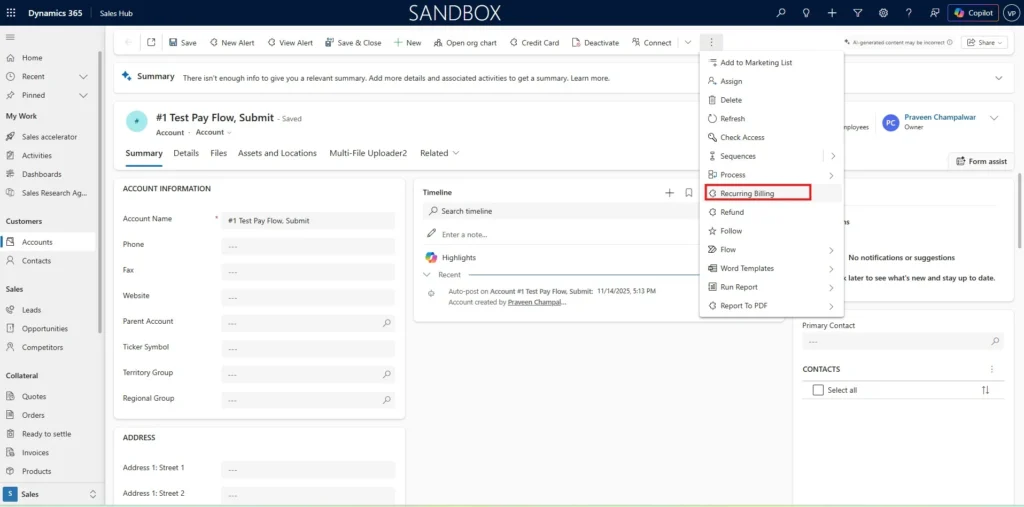The width and height of the screenshot is (1024, 507).
Task: Open Form assist button
Action: (x=981, y=161)
